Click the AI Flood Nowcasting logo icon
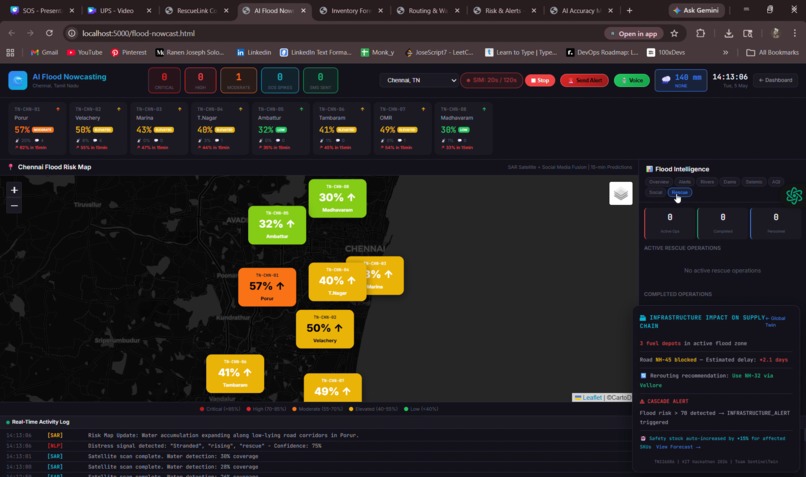806x477 pixels. [x=17, y=80]
